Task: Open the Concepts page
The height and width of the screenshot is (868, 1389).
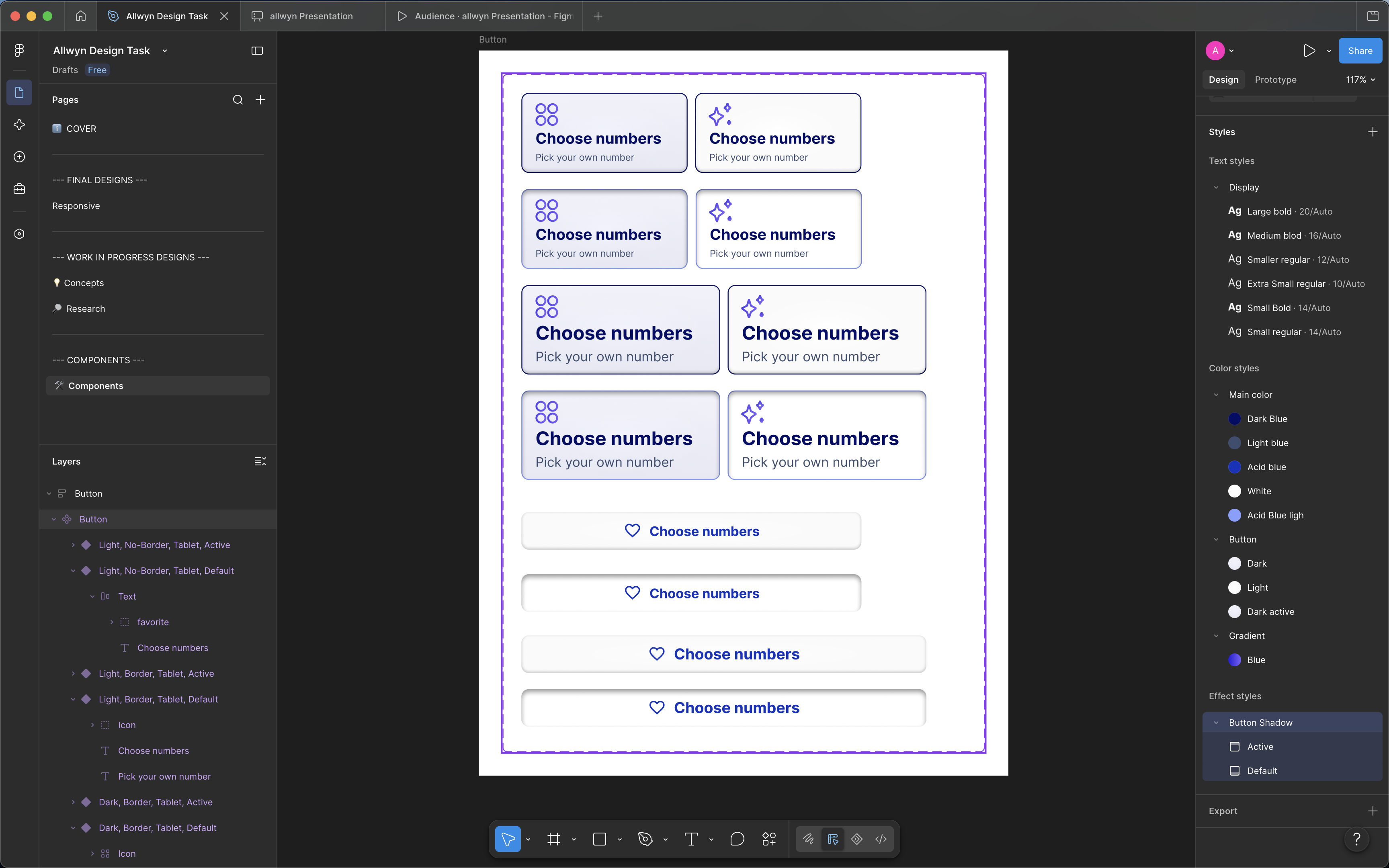Action: 84,283
